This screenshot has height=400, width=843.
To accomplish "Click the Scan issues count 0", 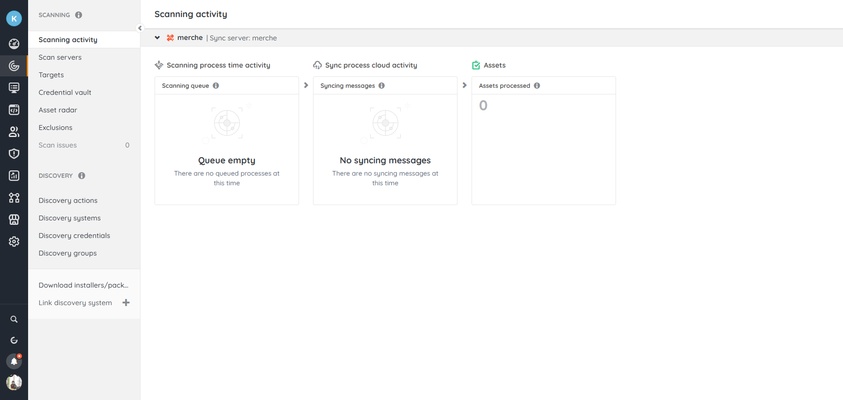I will pos(127,145).
